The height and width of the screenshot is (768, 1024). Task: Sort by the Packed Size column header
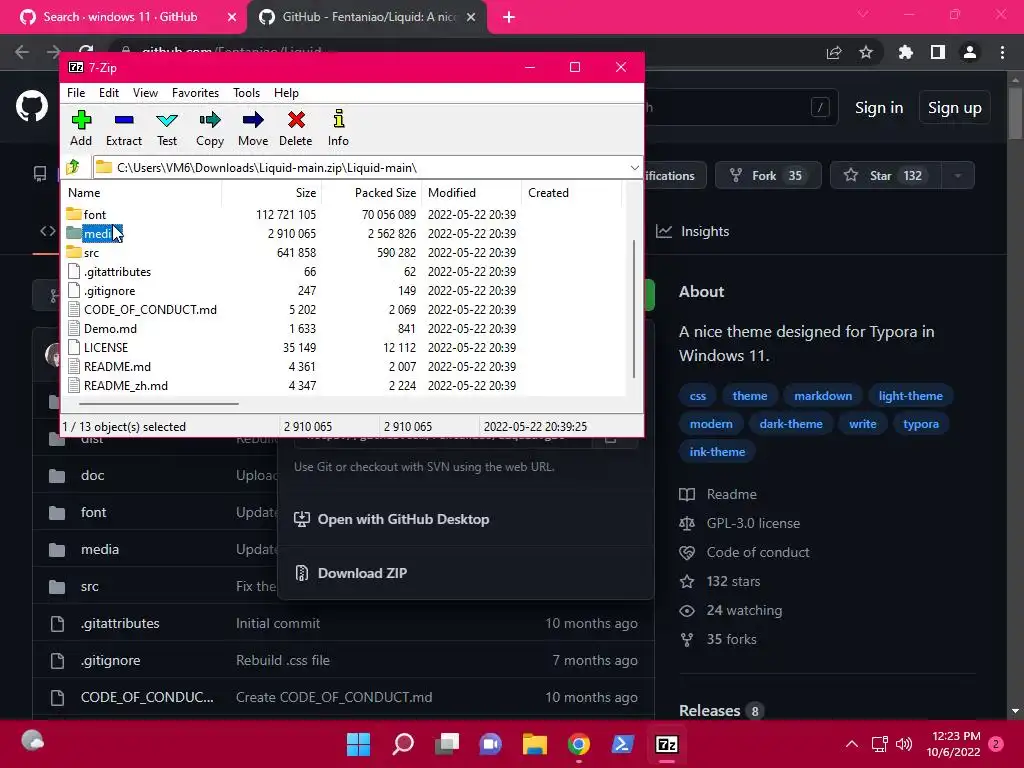[x=372, y=193]
